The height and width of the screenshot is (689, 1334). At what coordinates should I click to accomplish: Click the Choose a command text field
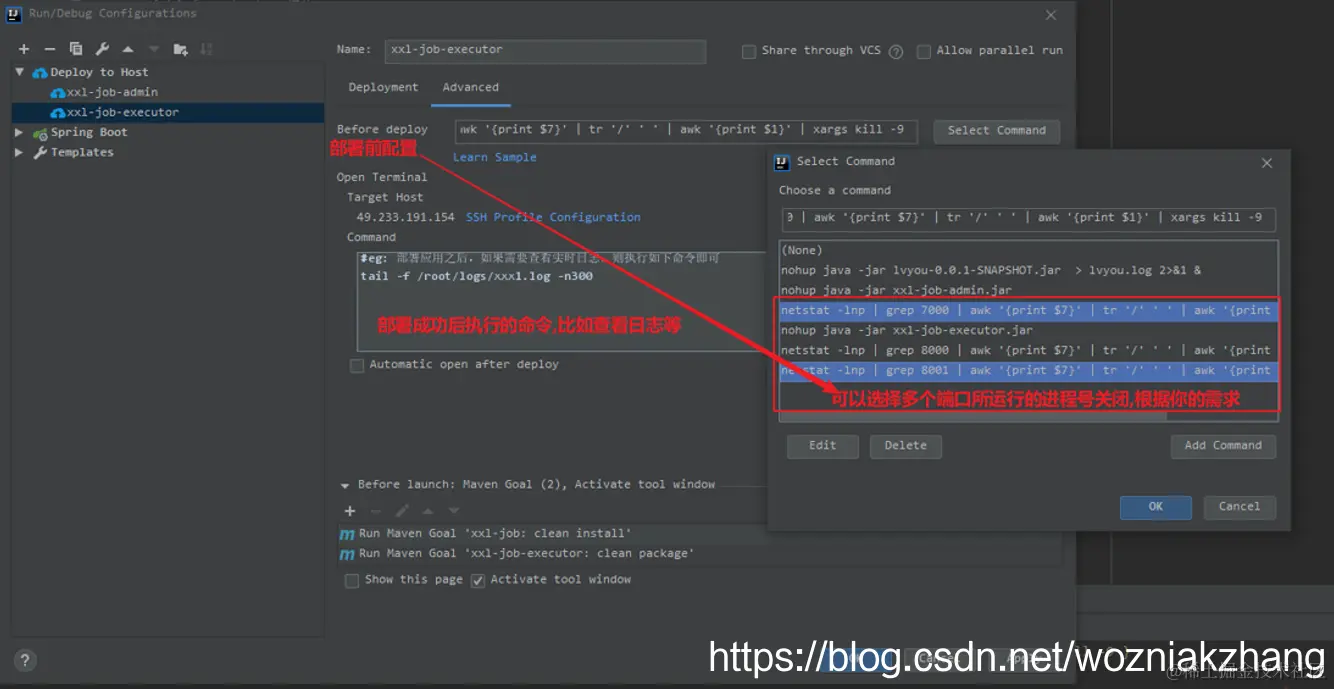pos(1029,218)
